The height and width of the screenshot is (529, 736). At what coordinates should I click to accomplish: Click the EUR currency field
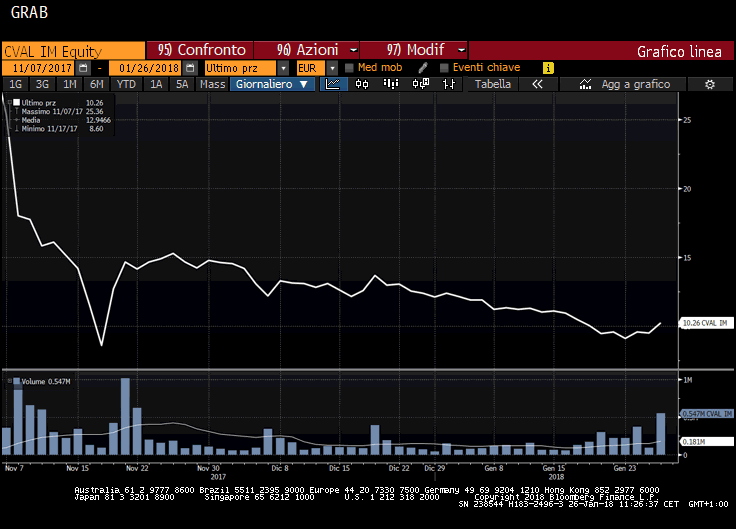[311, 68]
